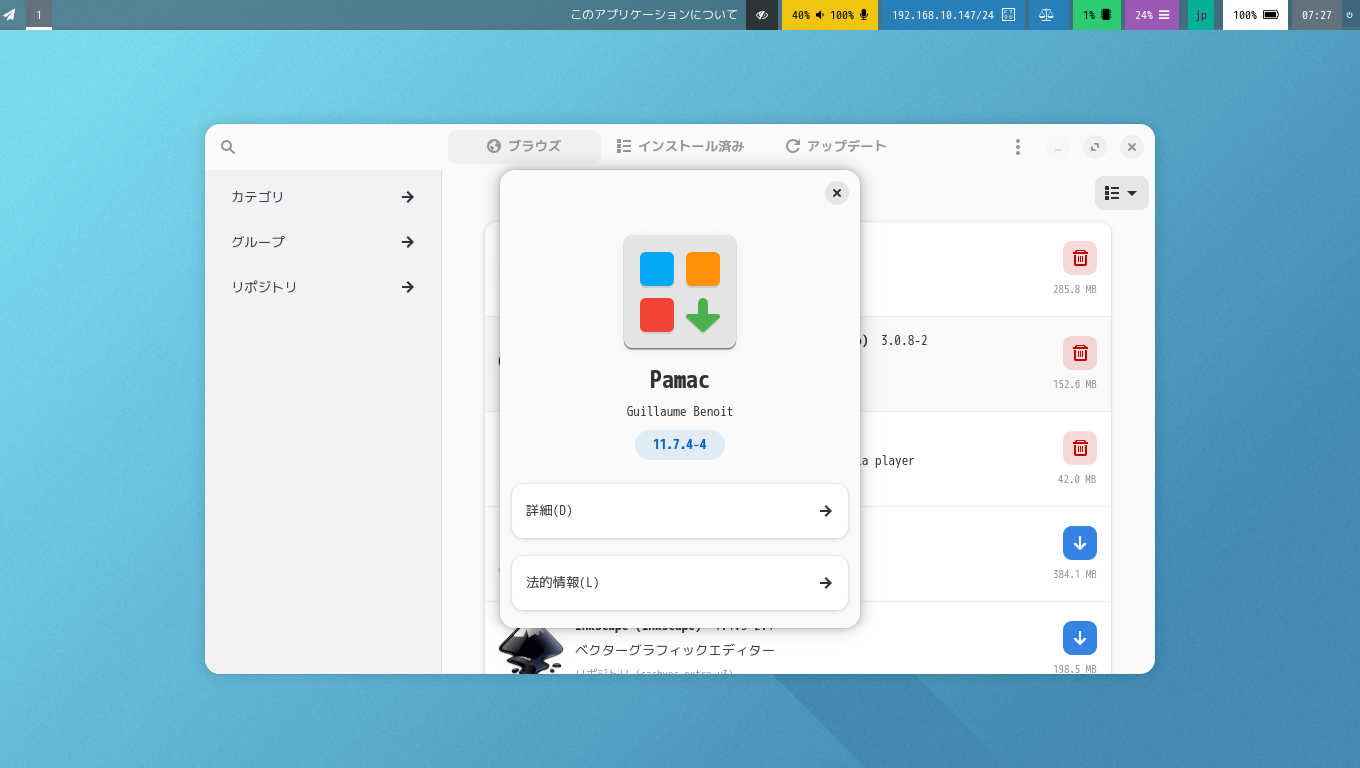Image resolution: width=1360 pixels, height=768 pixels.
Task: Install the 384.1 MB package
Action: tap(1080, 543)
